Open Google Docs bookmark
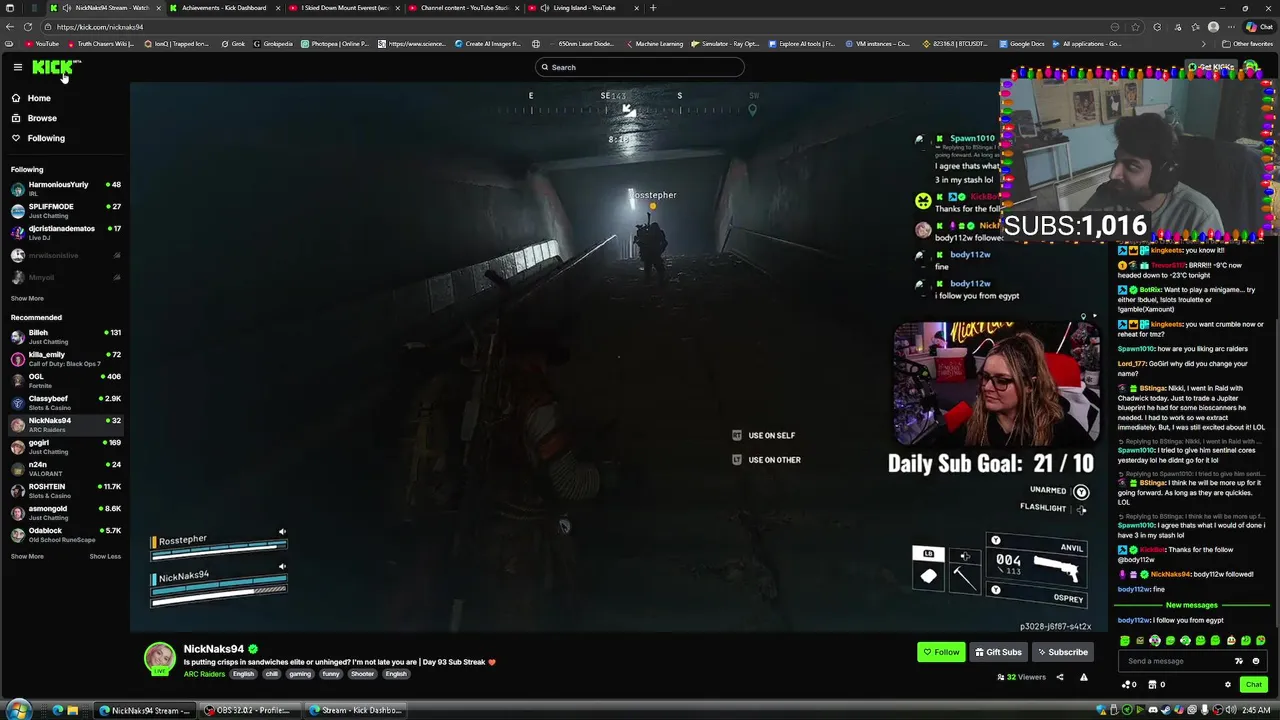 pyautogui.click(x=1021, y=44)
